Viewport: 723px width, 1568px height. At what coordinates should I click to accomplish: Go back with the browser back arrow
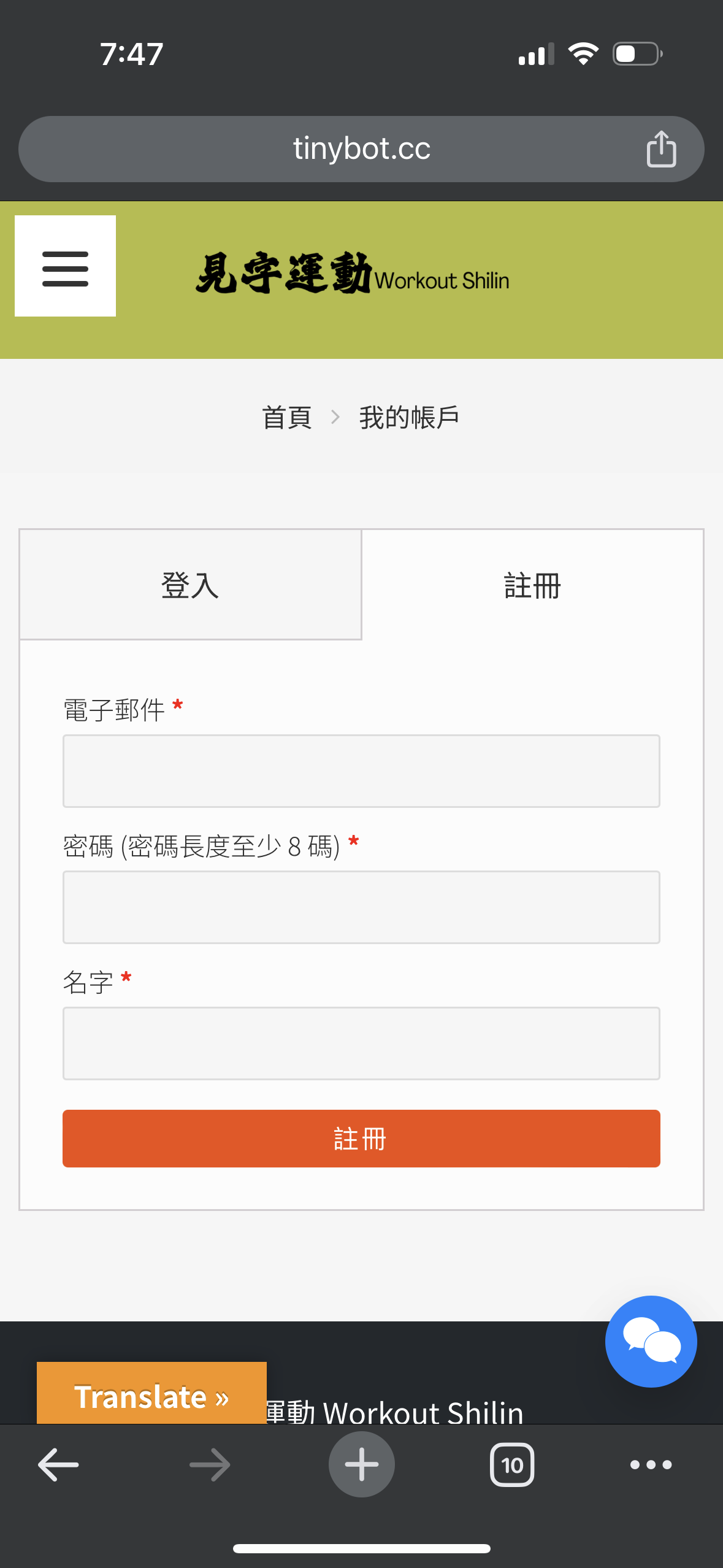[58, 1465]
